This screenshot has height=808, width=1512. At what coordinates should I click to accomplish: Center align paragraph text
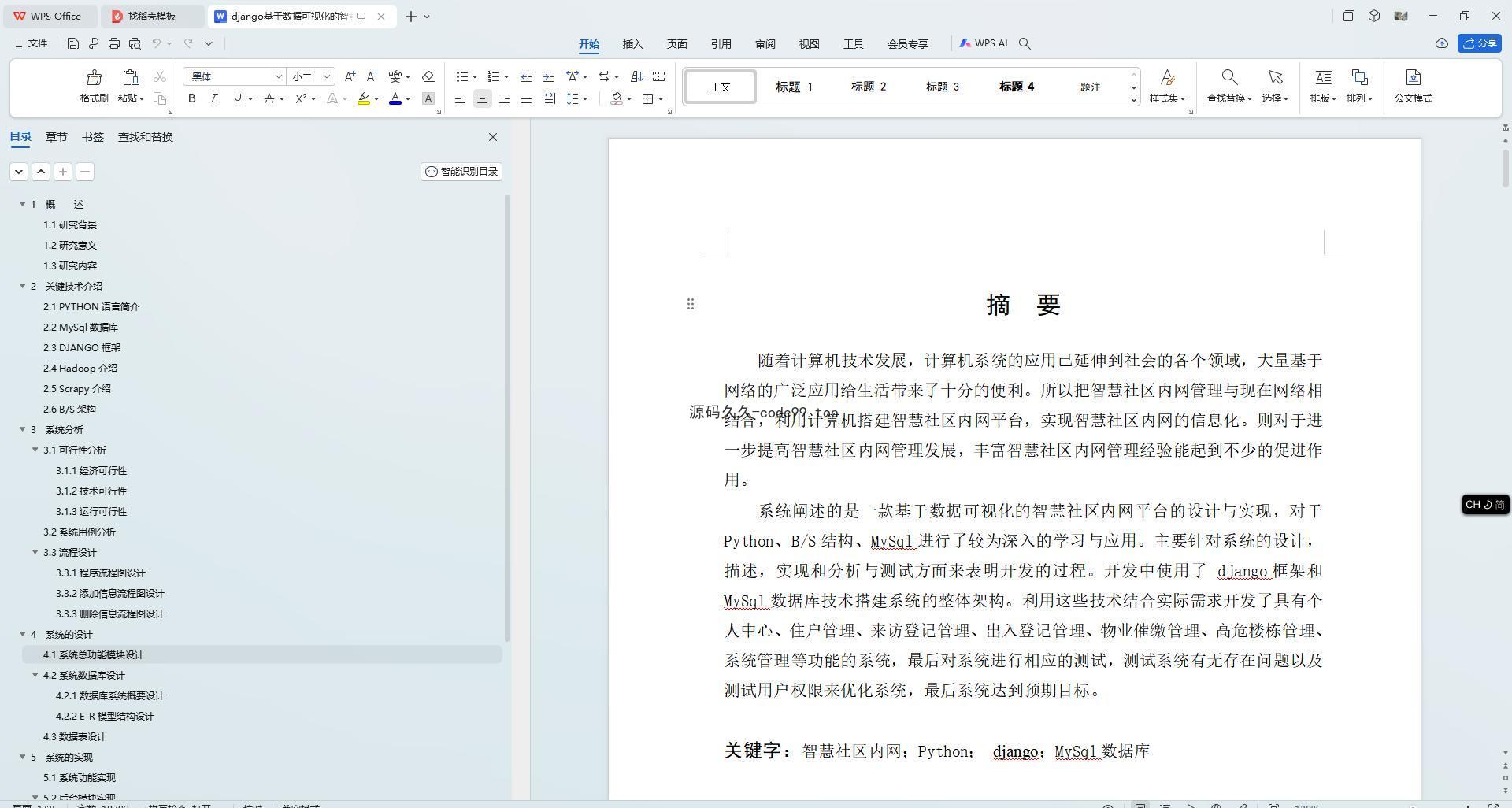pyautogui.click(x=482, y=98)
